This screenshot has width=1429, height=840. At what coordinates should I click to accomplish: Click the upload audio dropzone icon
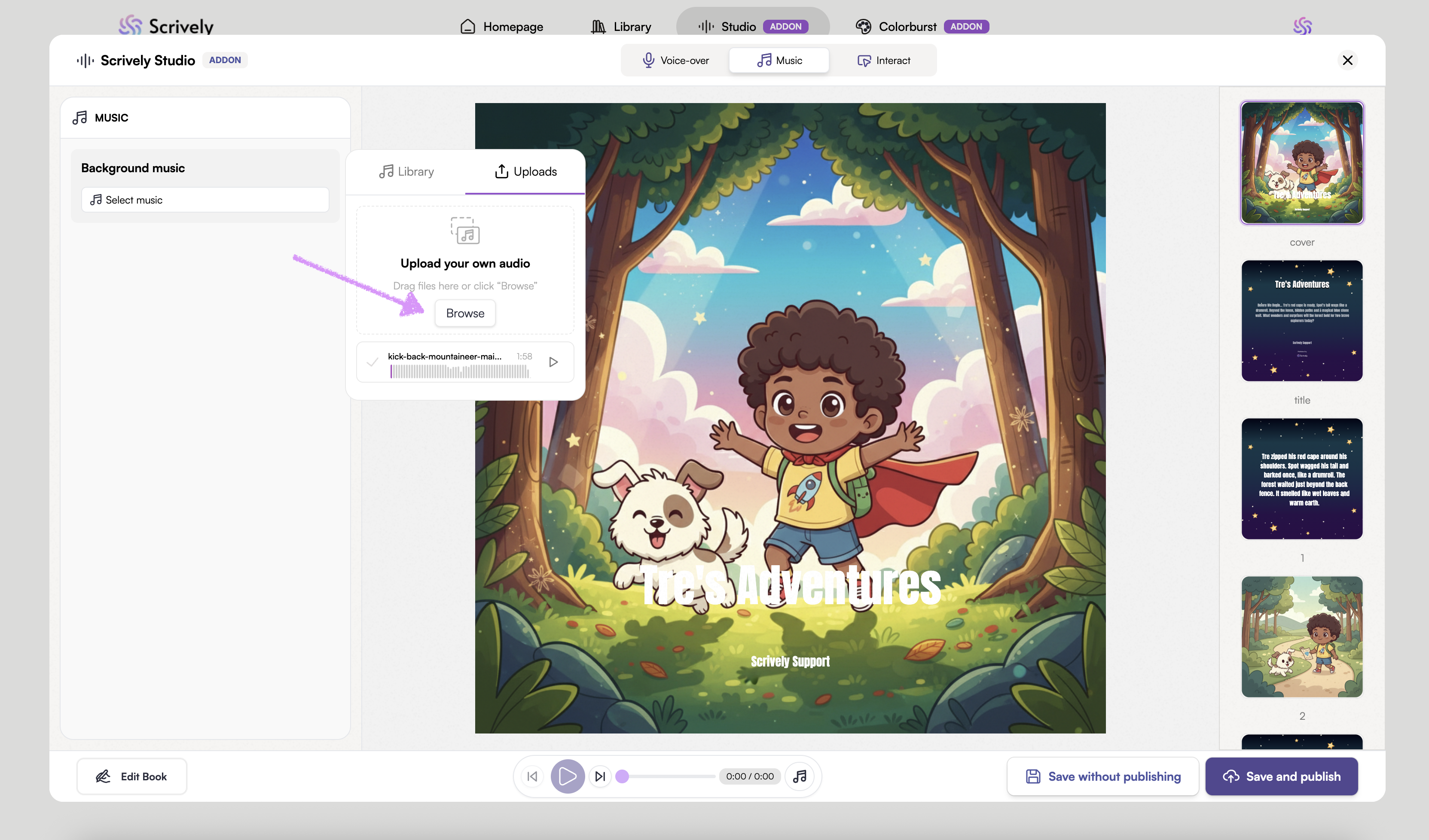click(x=465, y=231)
